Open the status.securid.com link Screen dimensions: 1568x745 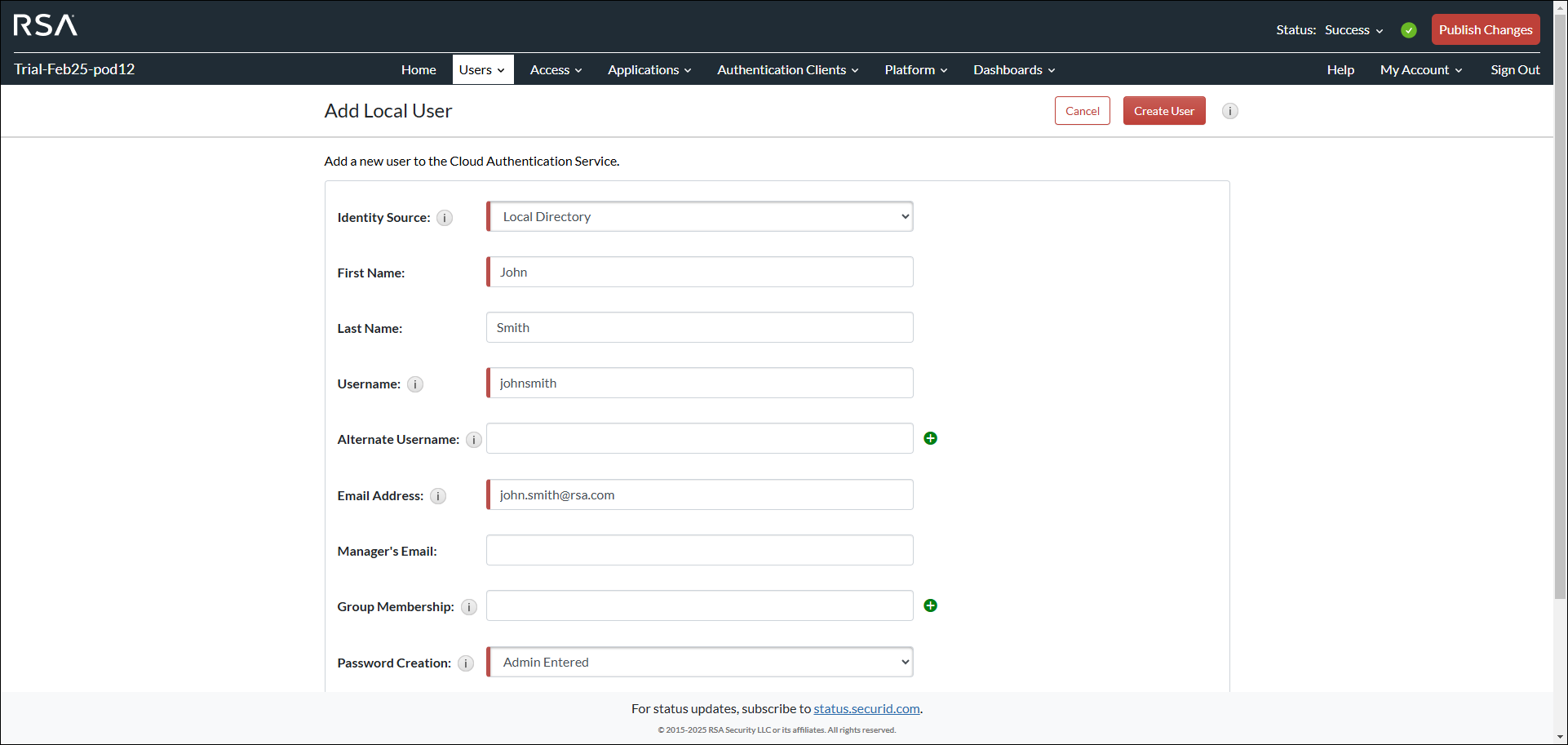(866, 709)
